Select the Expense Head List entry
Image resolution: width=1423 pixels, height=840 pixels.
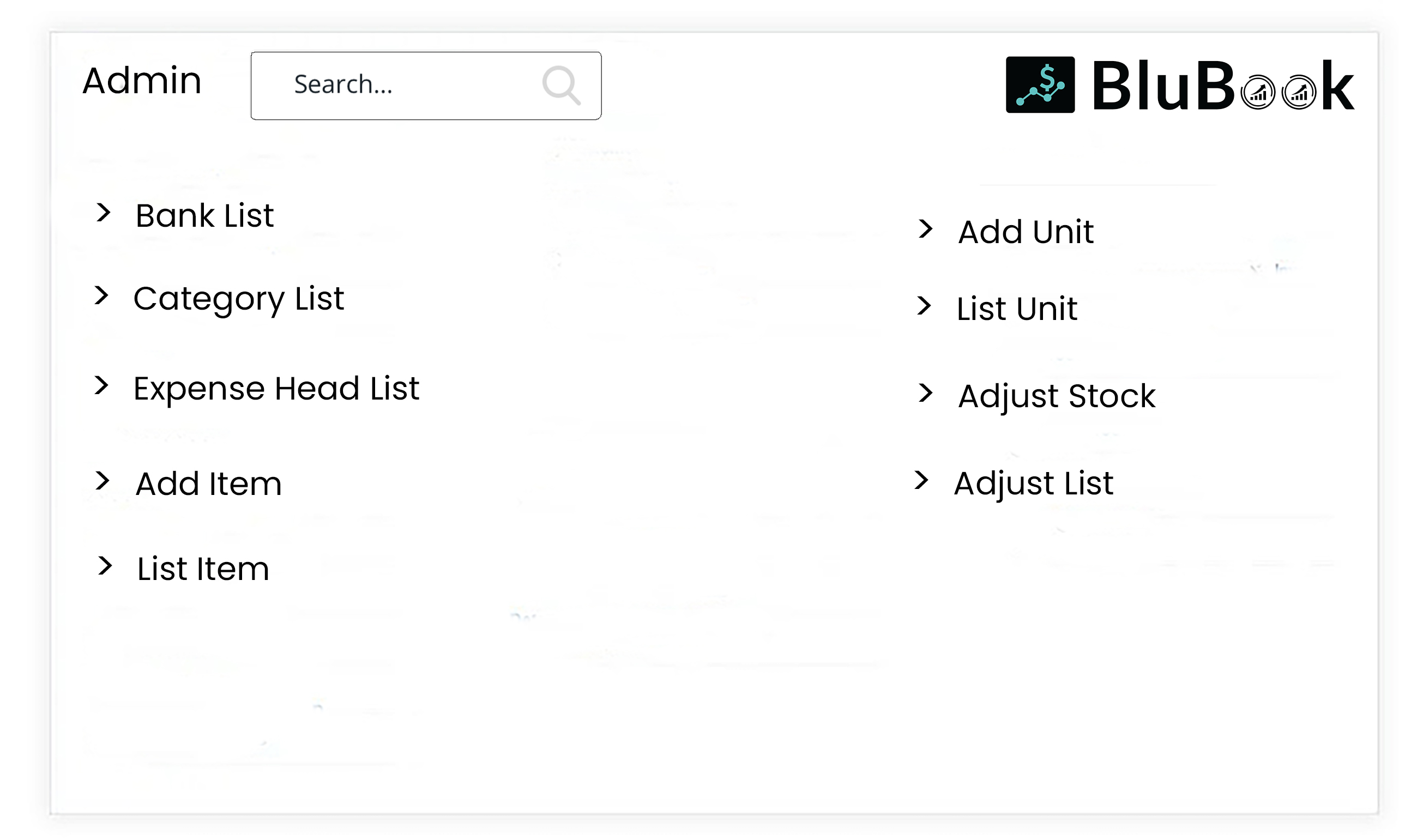click(276, 389)
